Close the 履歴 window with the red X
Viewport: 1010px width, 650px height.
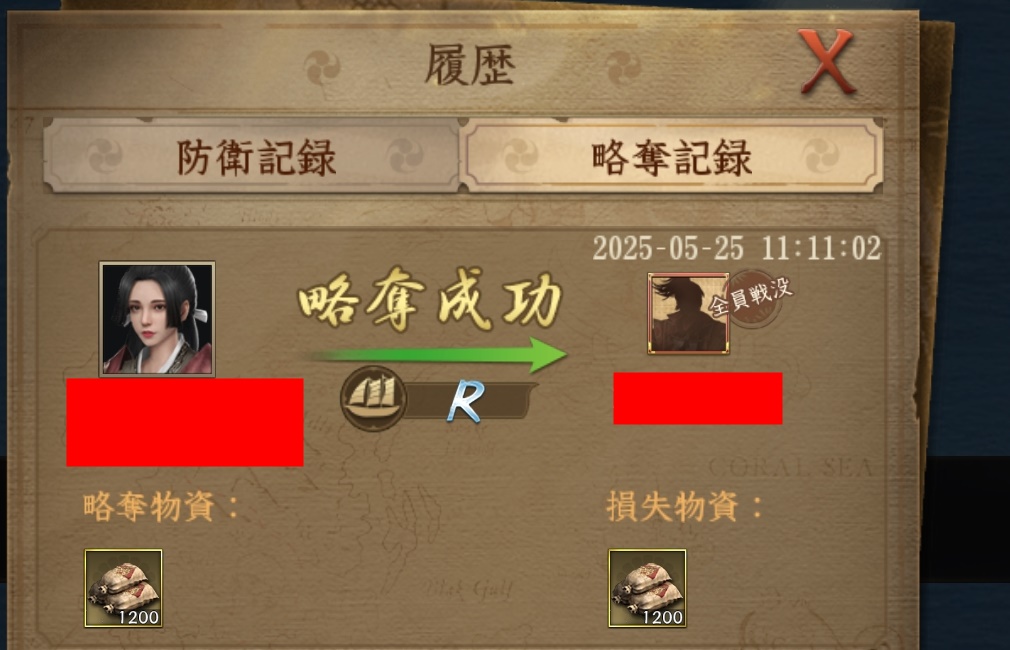click(x=826, y=62)
